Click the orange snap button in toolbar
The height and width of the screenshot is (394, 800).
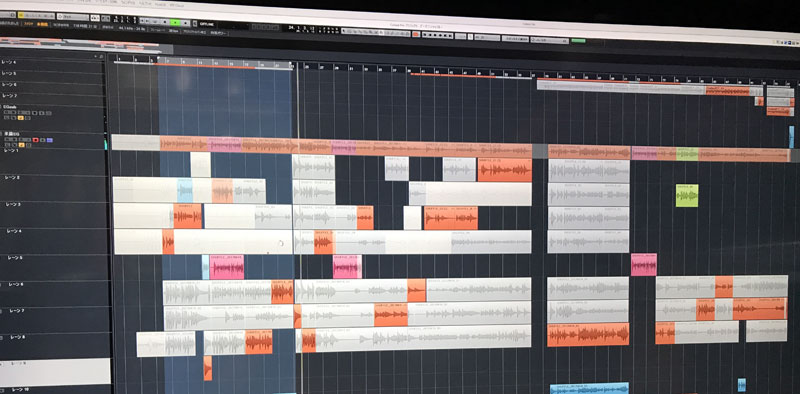pos(416,34)
